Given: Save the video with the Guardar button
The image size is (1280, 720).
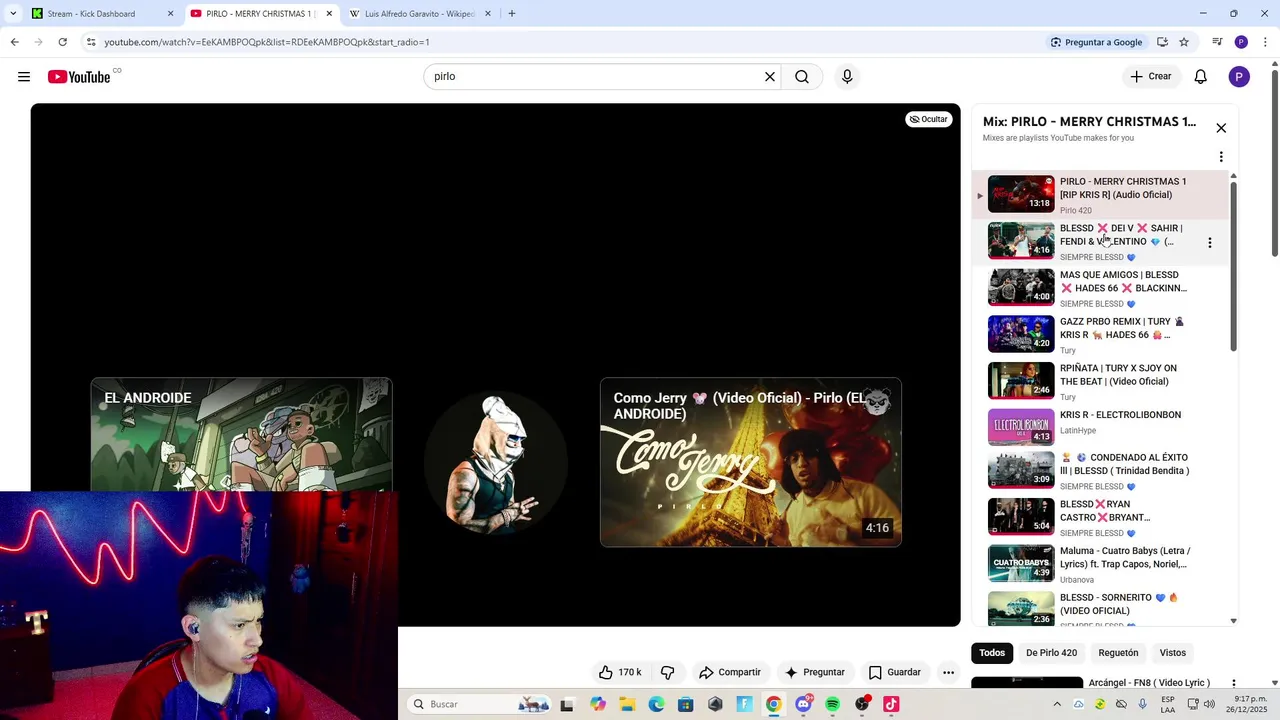Looking at the screenshot, I should pos(894,672).
